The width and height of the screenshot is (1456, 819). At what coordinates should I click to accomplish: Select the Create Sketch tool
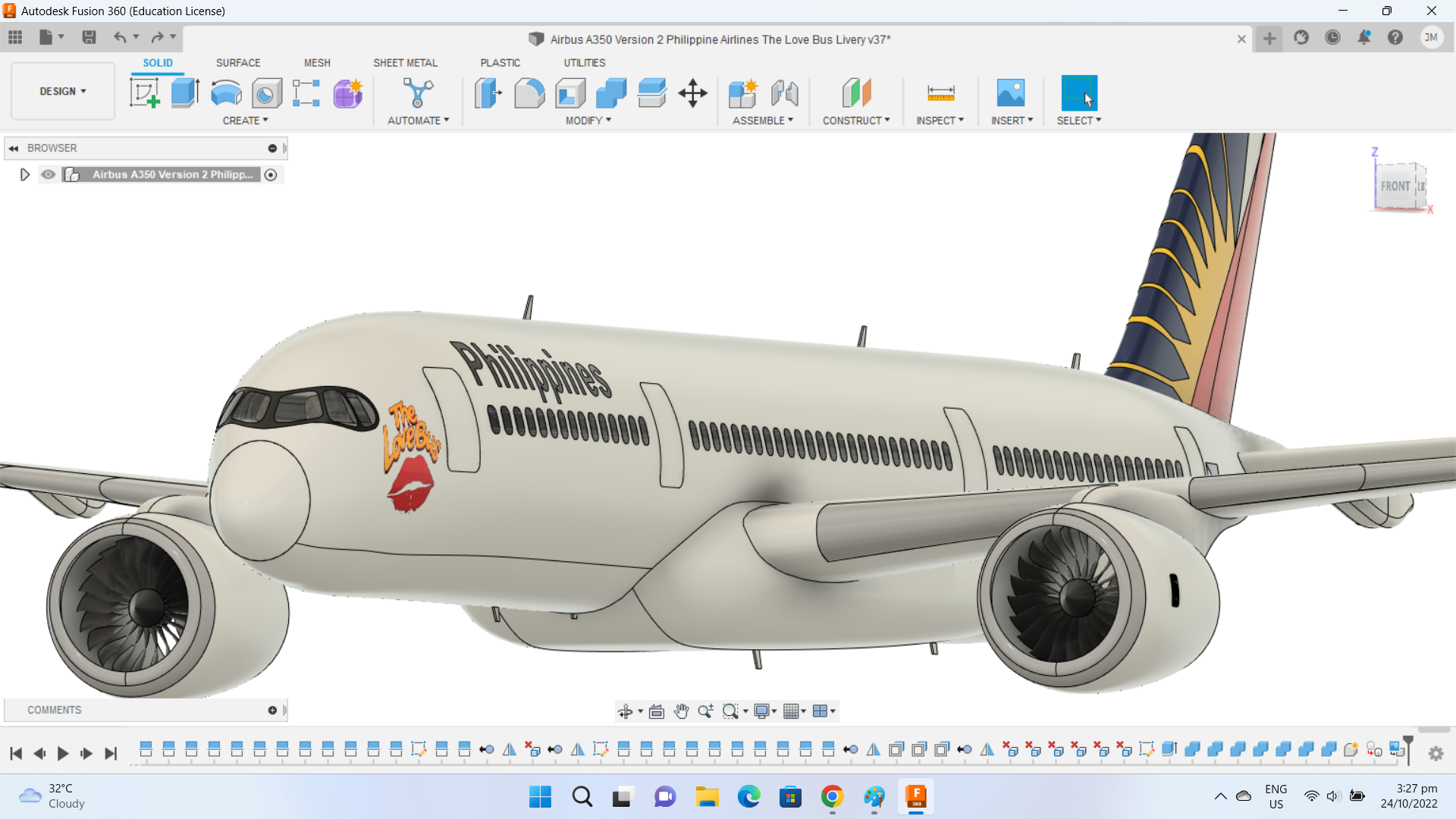(x=144, y=93)
